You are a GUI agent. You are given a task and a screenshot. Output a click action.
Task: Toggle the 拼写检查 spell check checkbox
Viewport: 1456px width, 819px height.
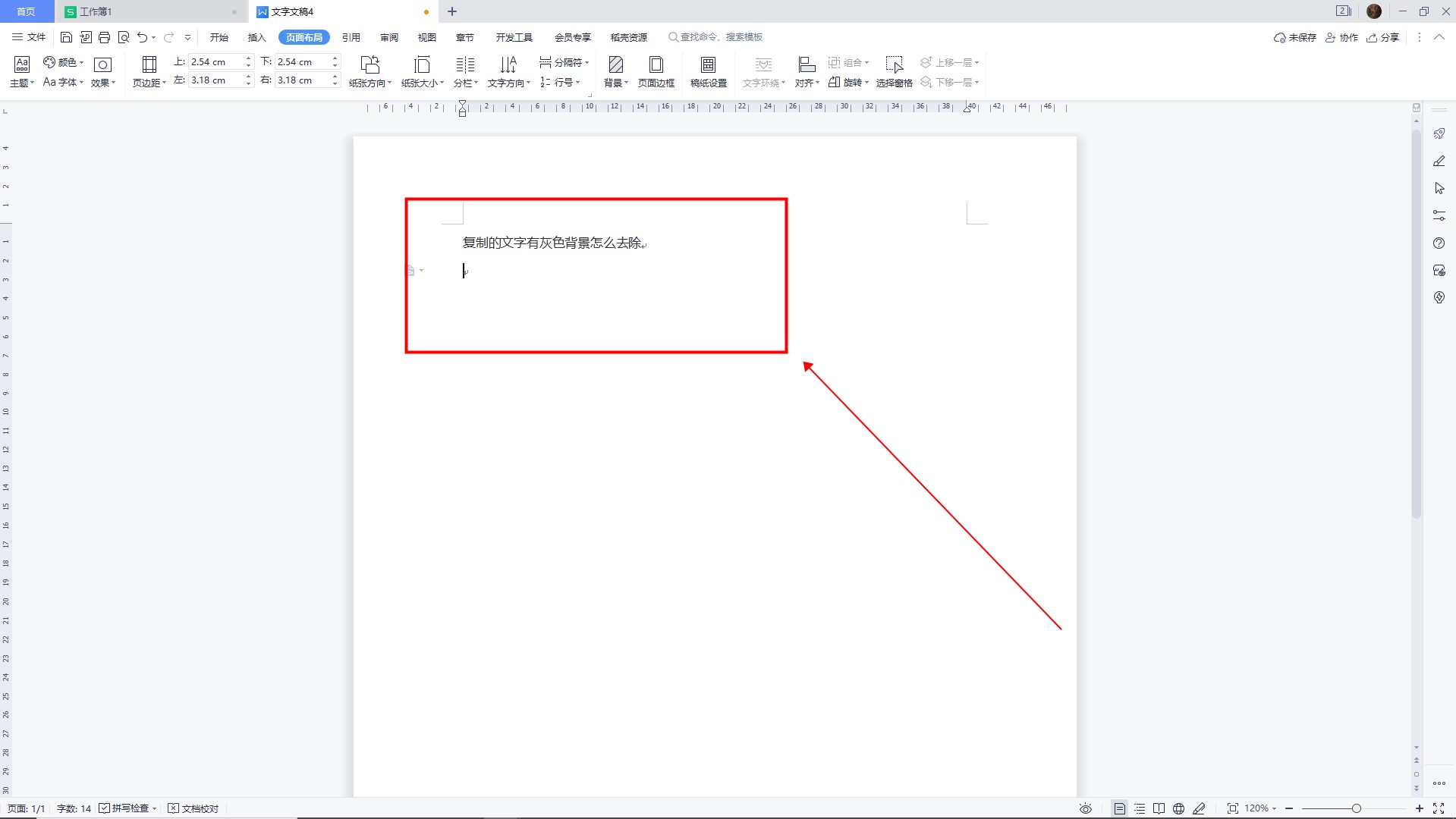point(105,808)
